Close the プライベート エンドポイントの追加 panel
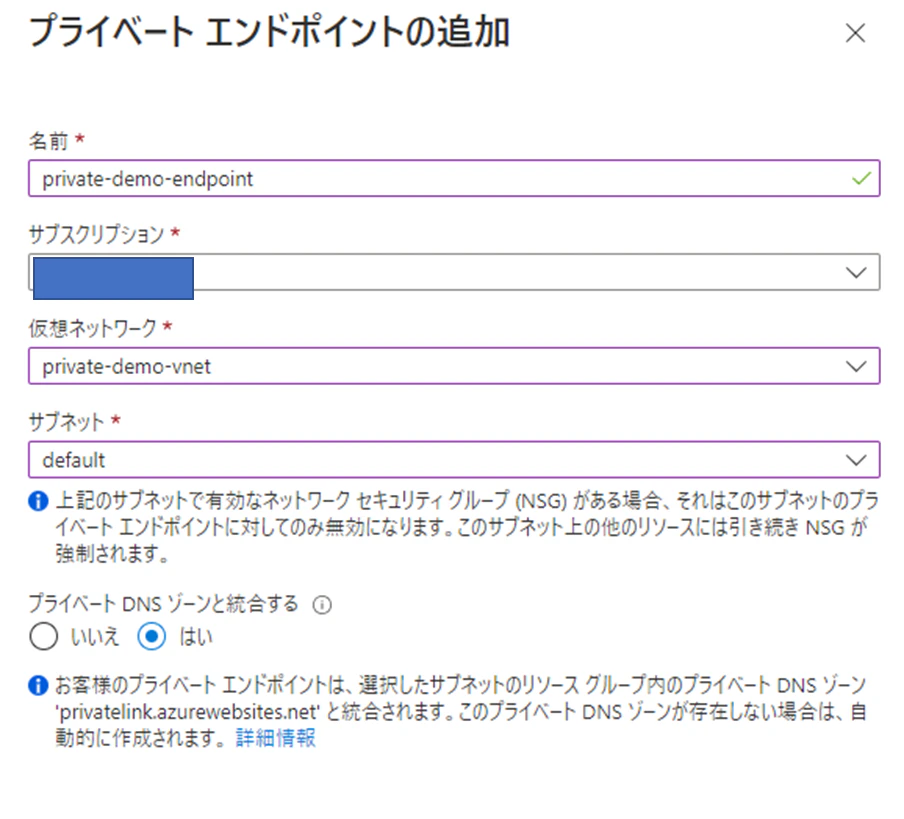The width and height of the screenshot is (904, 819). 855,33
